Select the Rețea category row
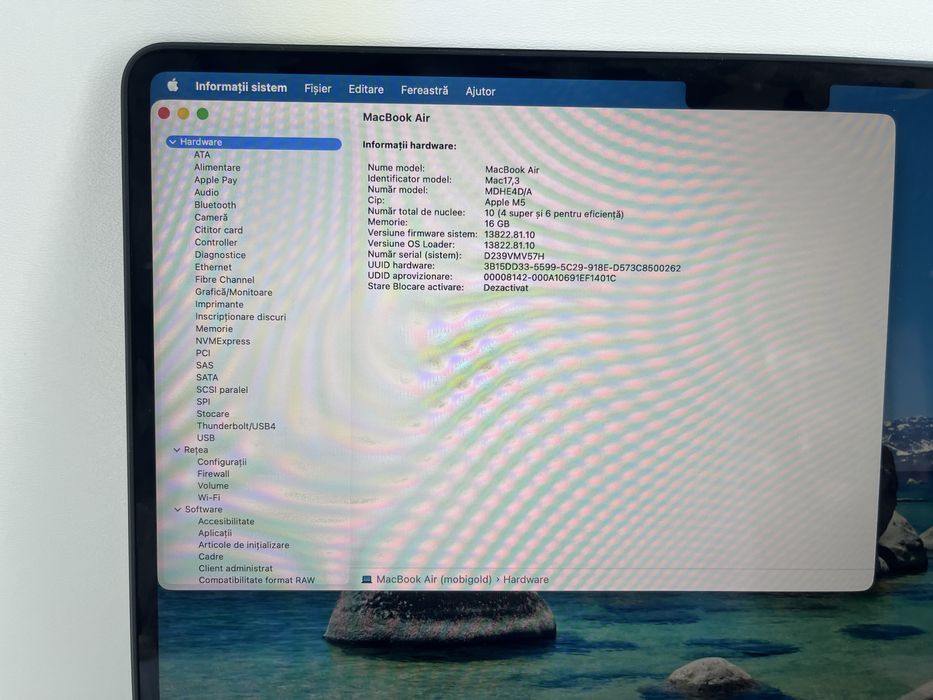Screen dimensions: 933x700 click(196, 450)
